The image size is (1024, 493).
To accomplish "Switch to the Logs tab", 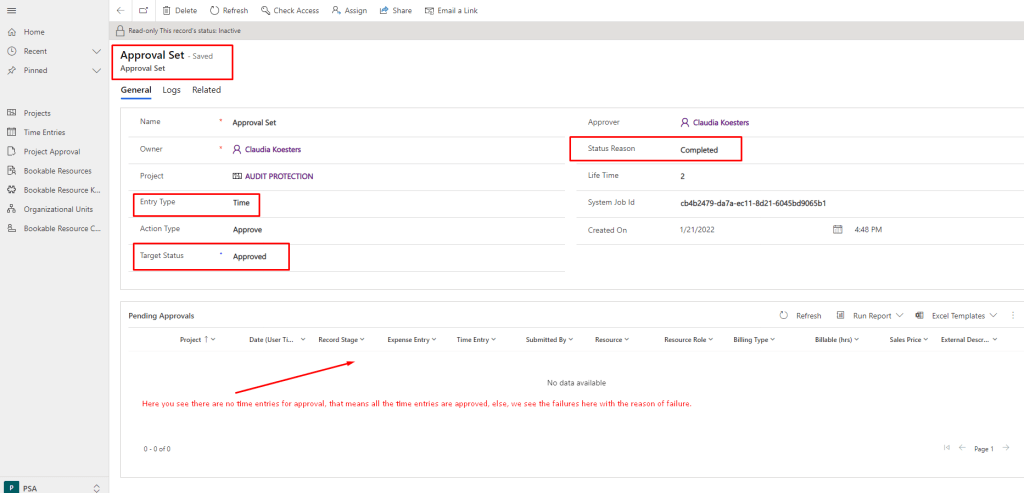I will [x=171, y=90].
